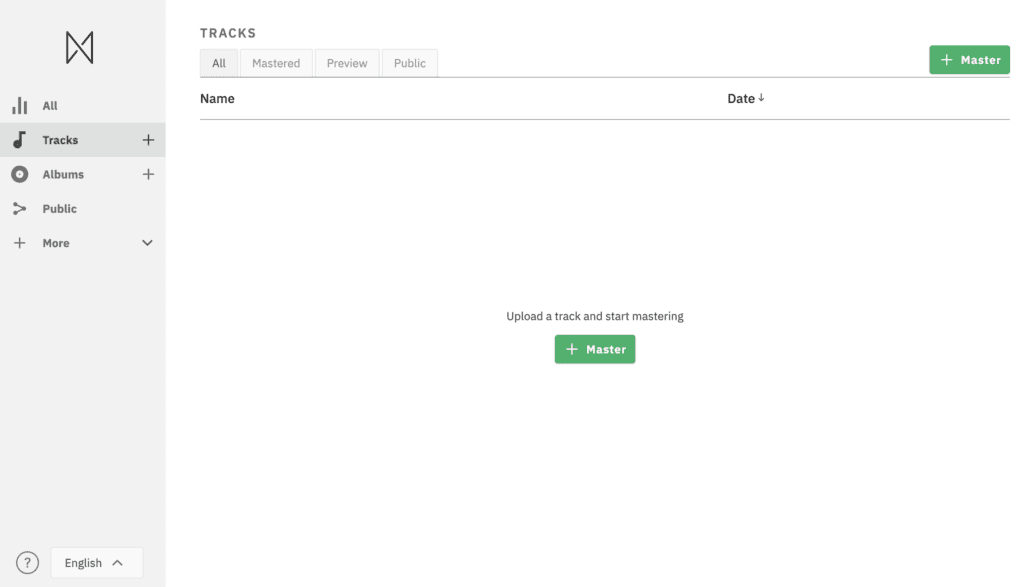Open help via the question mark icon
1024x587 pixels.
point(28,563)
